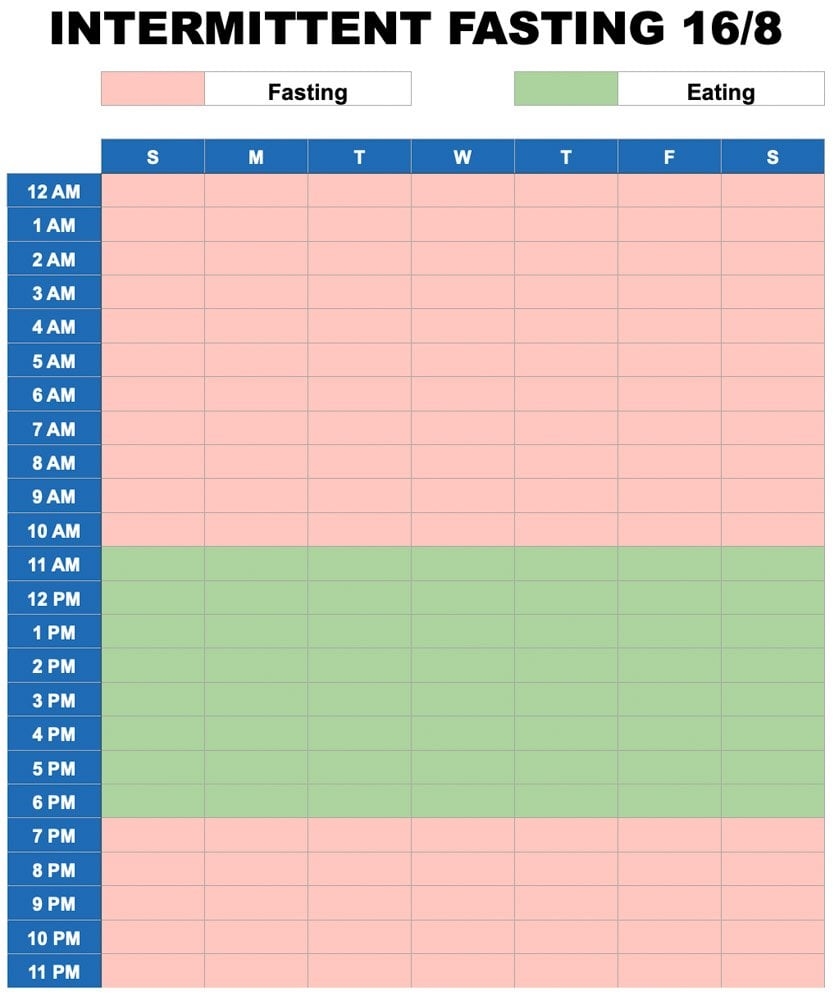
Task: Click the F day column header
Action: [669, 157]
